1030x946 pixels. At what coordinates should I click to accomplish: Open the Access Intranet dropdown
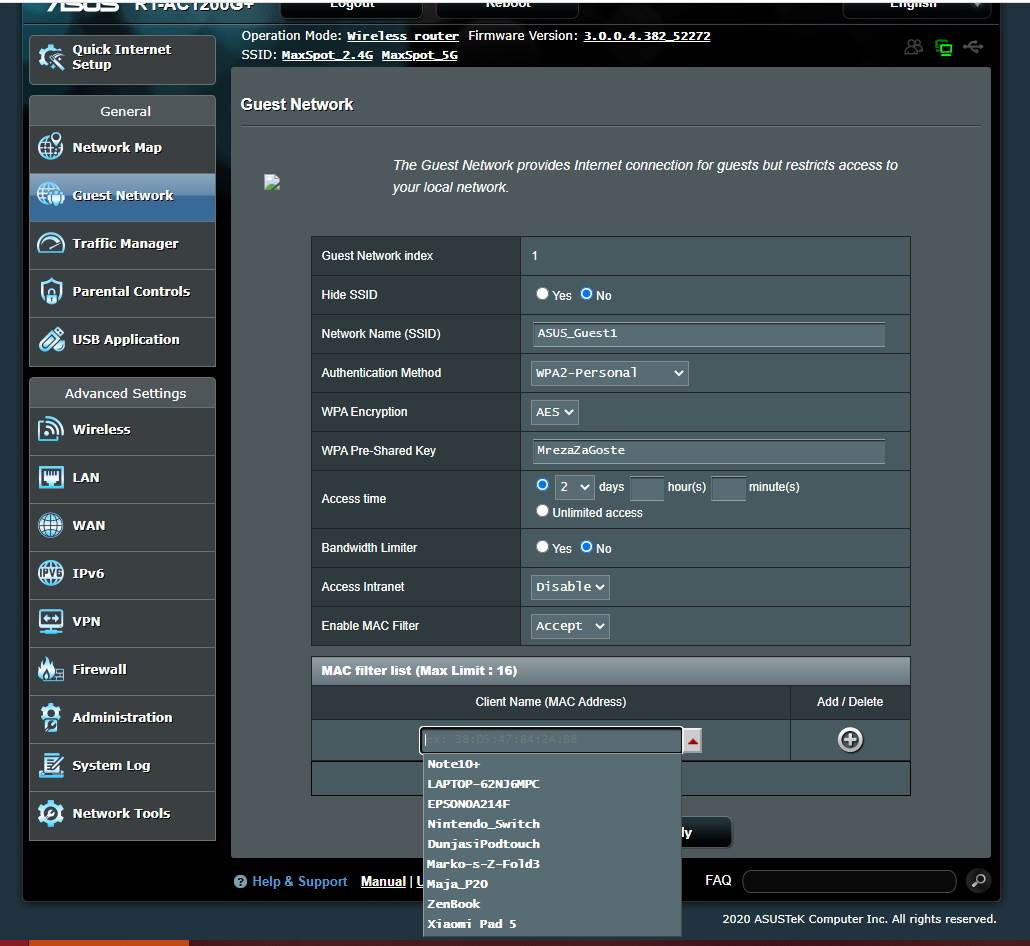[x=570, y=587]
